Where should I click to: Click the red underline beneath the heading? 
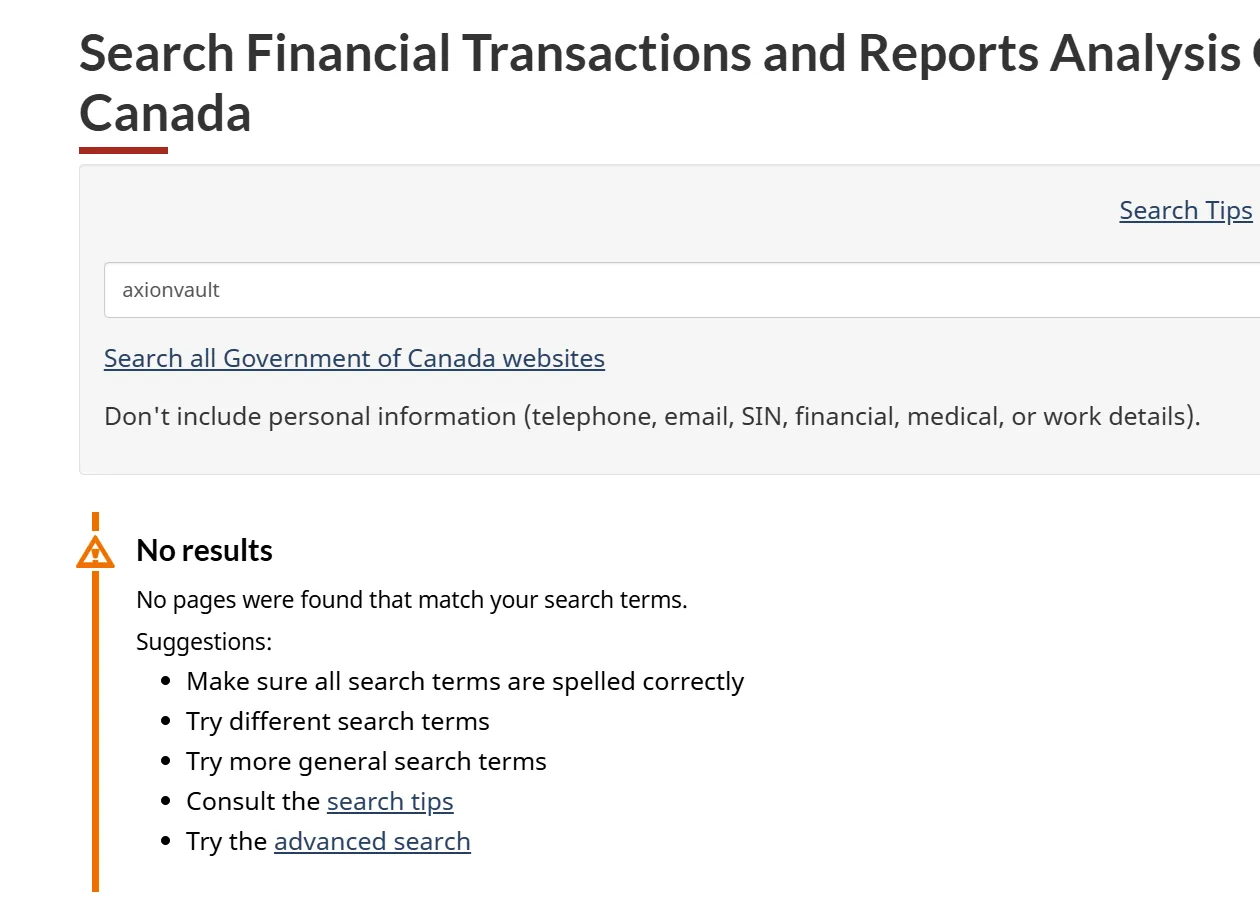[x=123, y=151]
